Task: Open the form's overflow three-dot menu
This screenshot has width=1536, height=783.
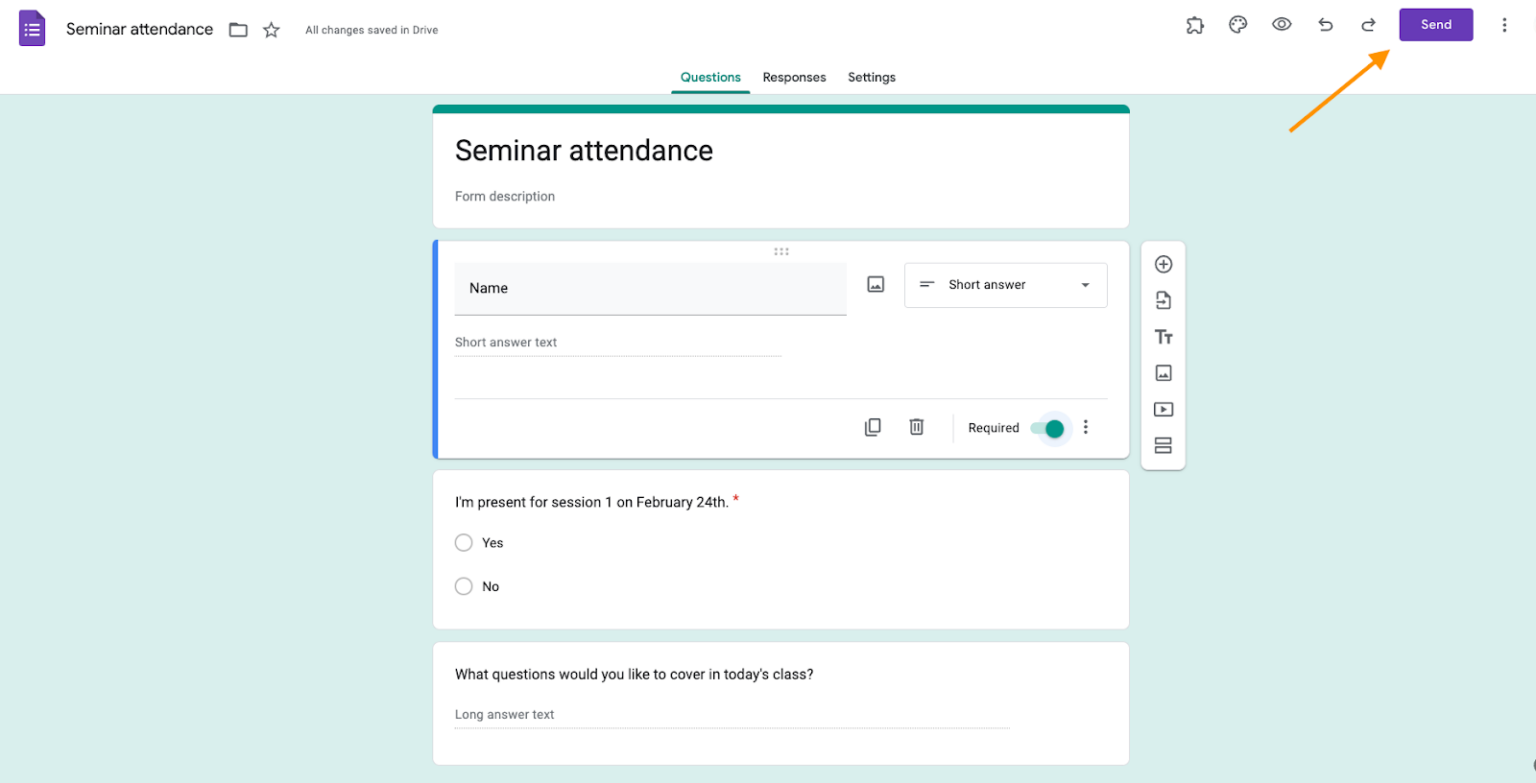Action: tap(1504, 24)
